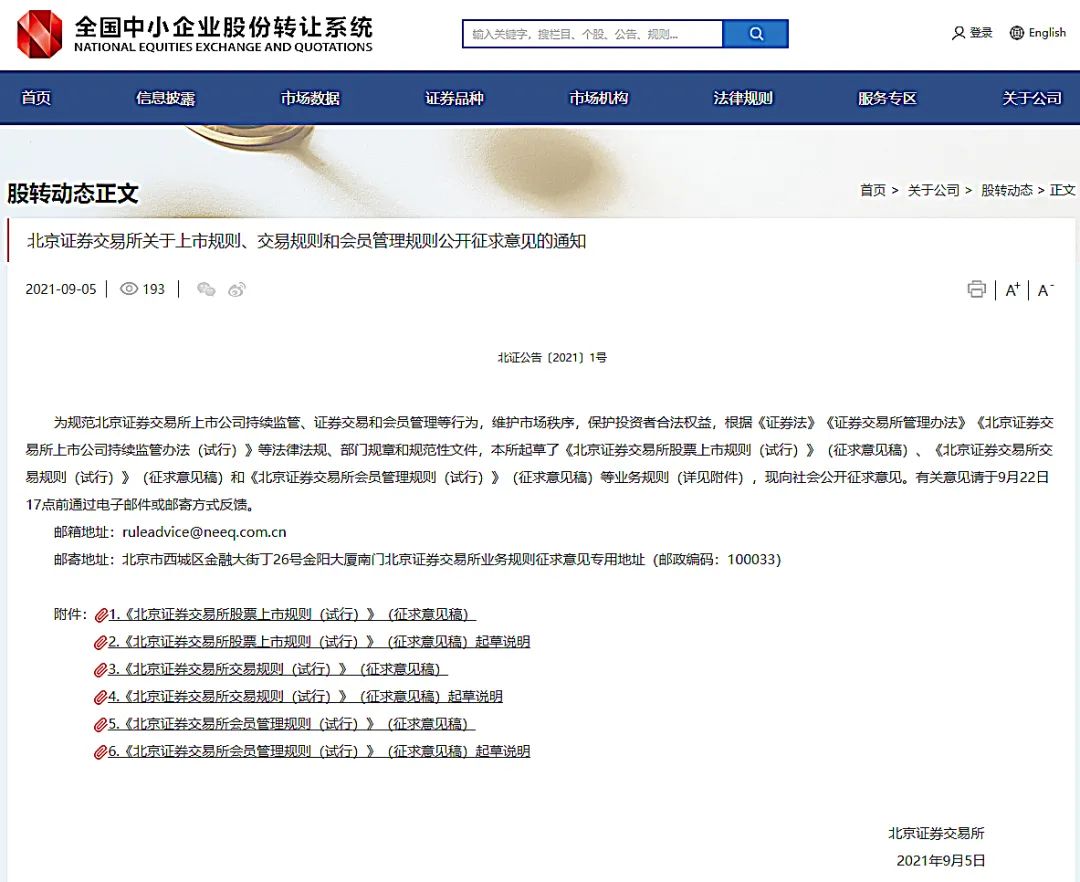Click 股转动态 in the breadcrumb
Viewport: 1080px width, 882px height.
1009,190
